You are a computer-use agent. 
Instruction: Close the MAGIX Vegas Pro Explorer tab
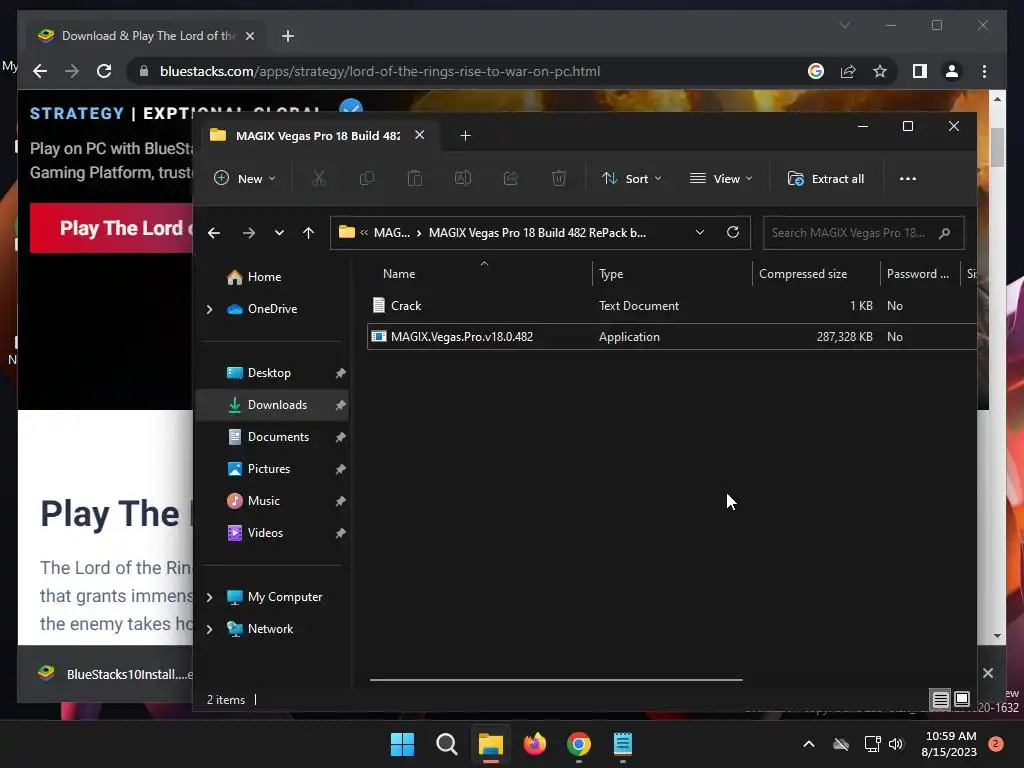(x=419, y=135)
